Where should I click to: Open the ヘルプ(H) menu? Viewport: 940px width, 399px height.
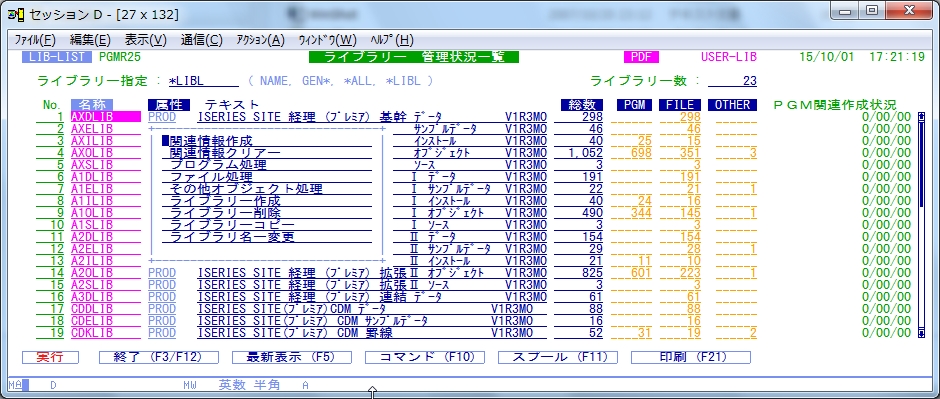tap(392, 40)
